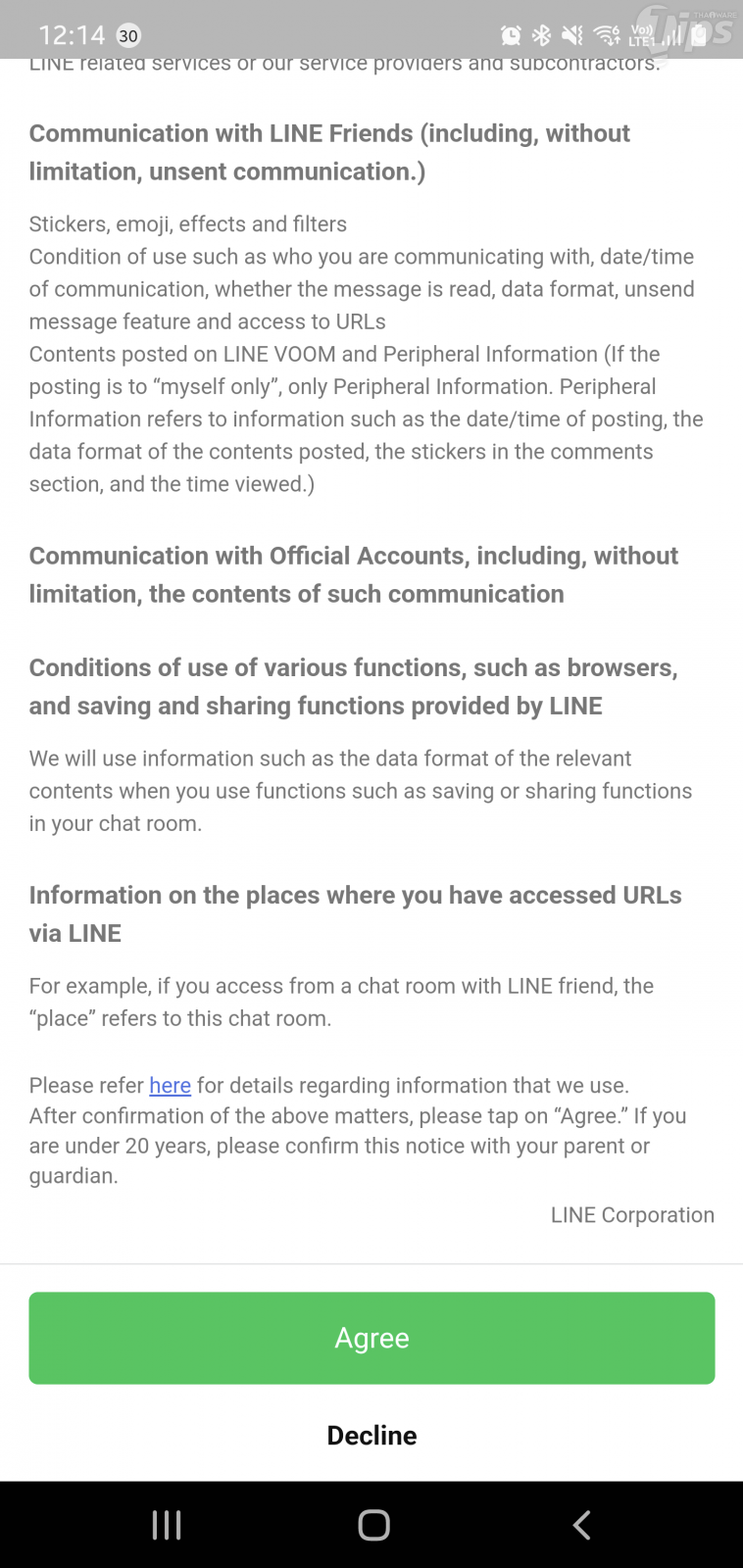Tap the notification badge showing 30
The height and width of the screenshot is (1568, 743).
point(128,36)
